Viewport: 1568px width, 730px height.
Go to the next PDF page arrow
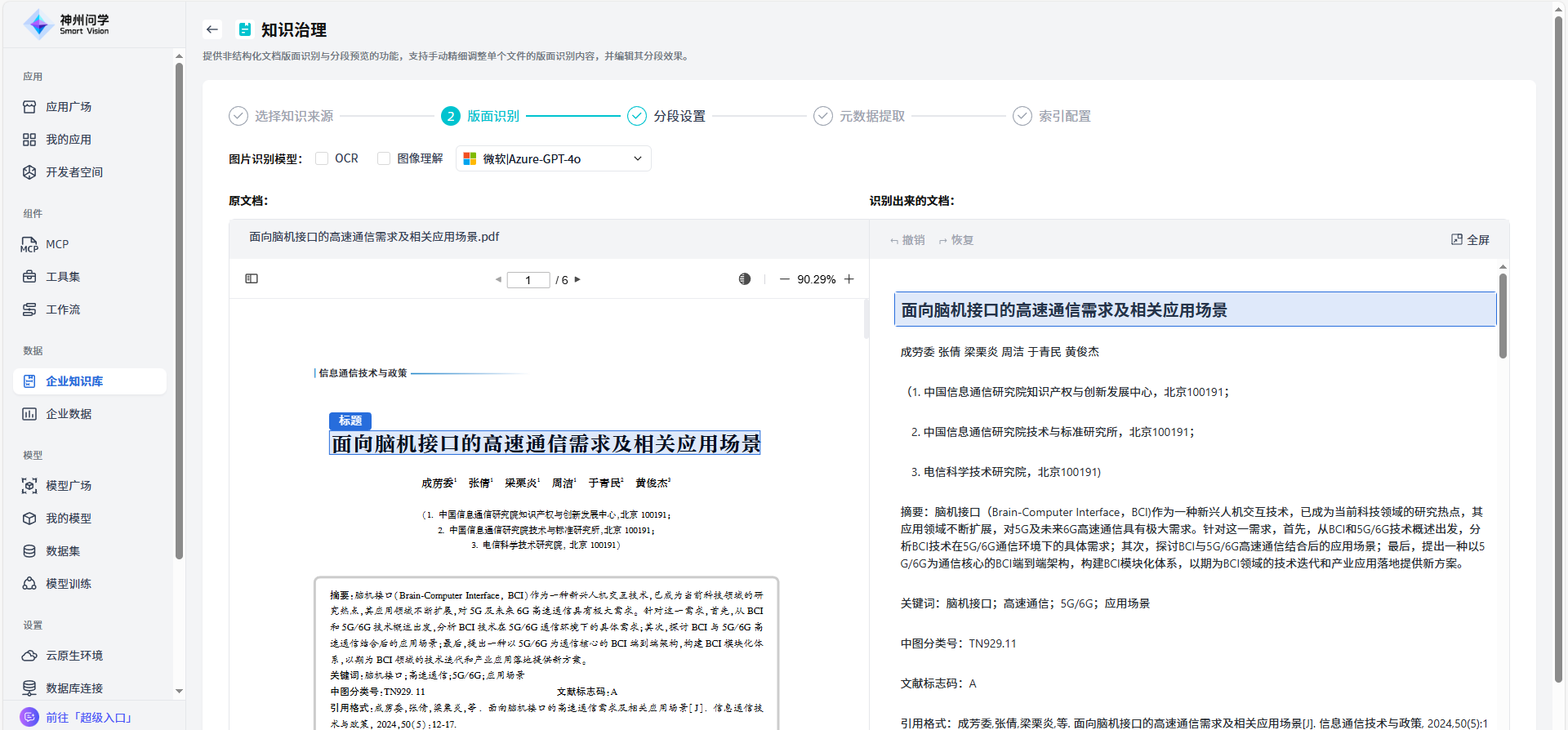click(x=578, y=280)
